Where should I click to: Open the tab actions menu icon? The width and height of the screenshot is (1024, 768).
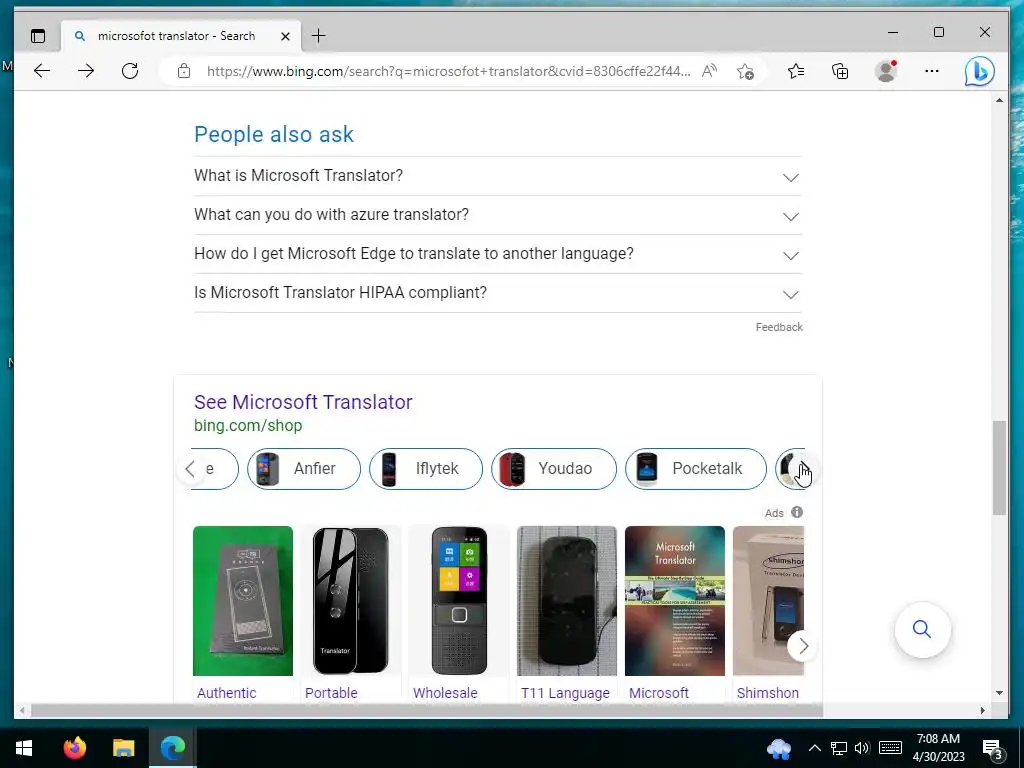[38, 36]
